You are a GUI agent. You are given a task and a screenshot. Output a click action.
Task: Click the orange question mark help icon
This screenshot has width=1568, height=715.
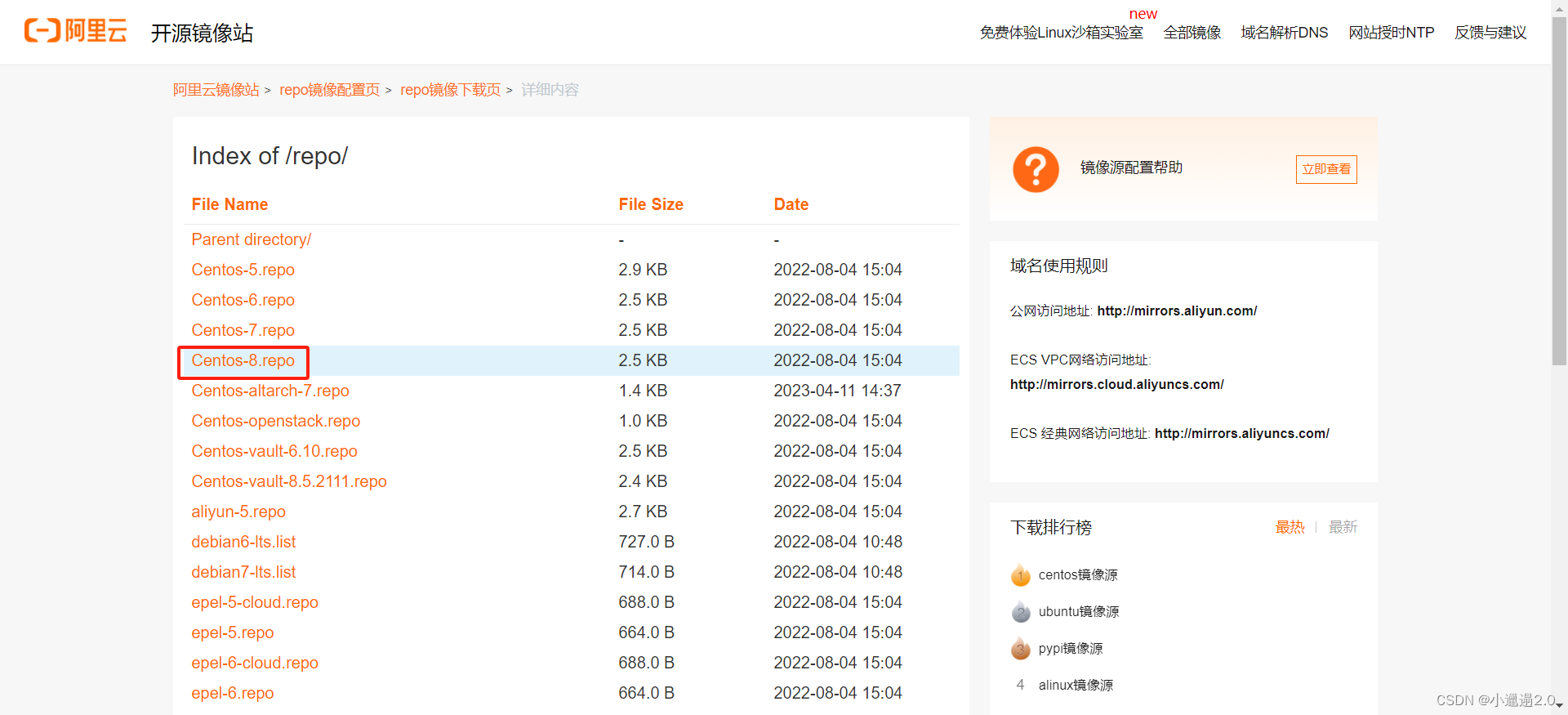[1036, 169]
